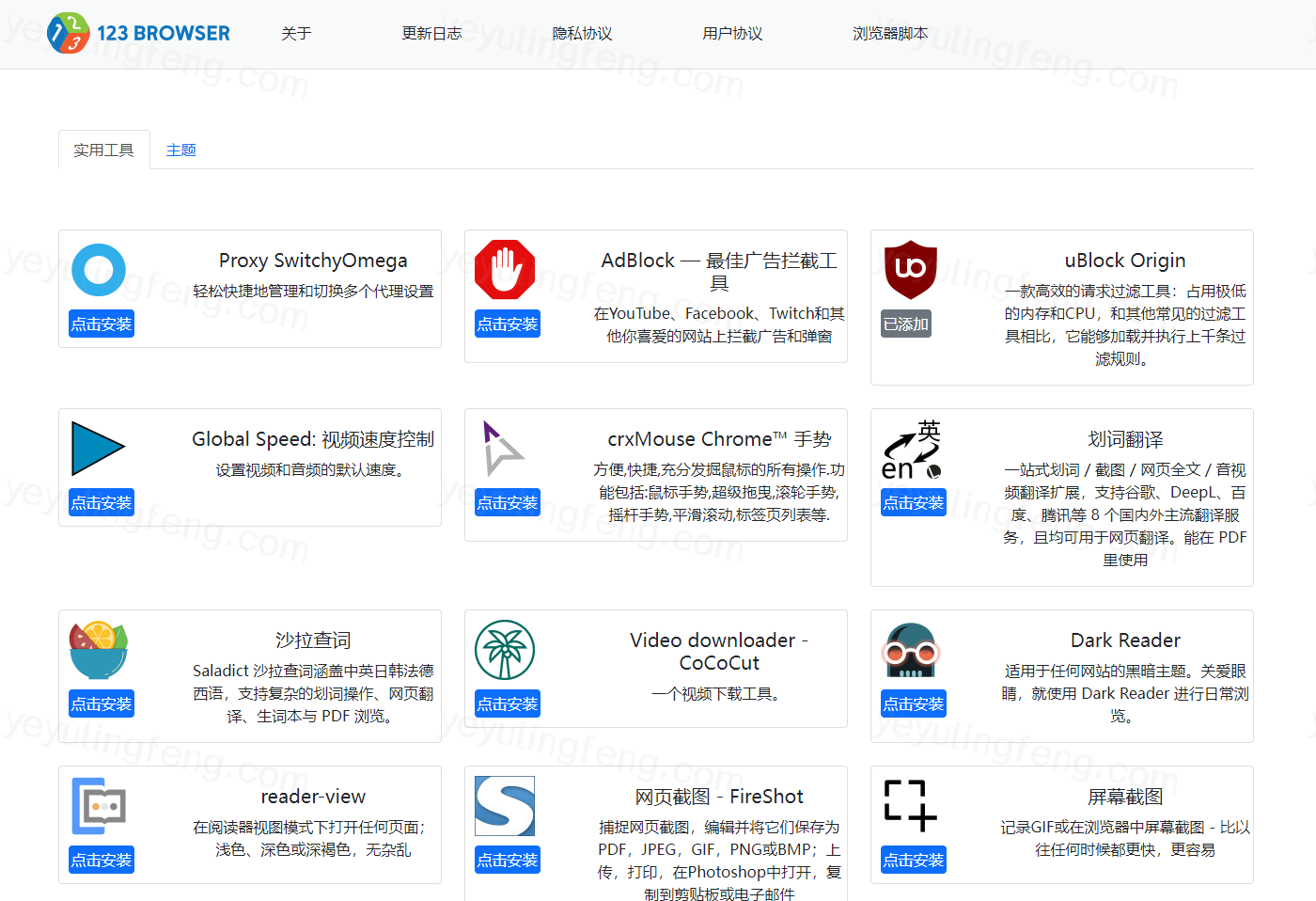Click the uBlock Origin title
The height and width of the screenshot is (901, 1316).
(x=1125, y=261)
